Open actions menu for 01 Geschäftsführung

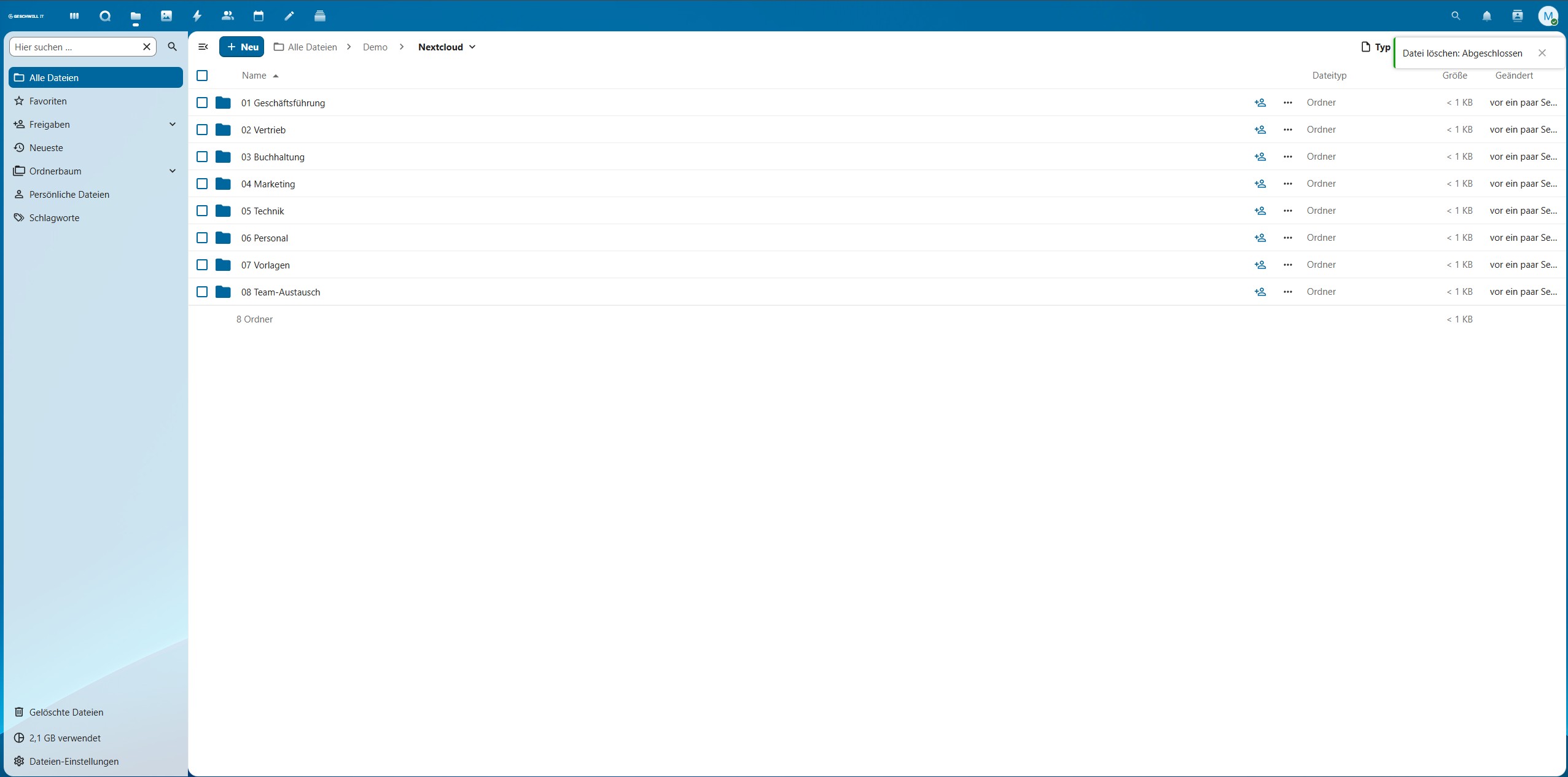click(x=1288, y=103)
